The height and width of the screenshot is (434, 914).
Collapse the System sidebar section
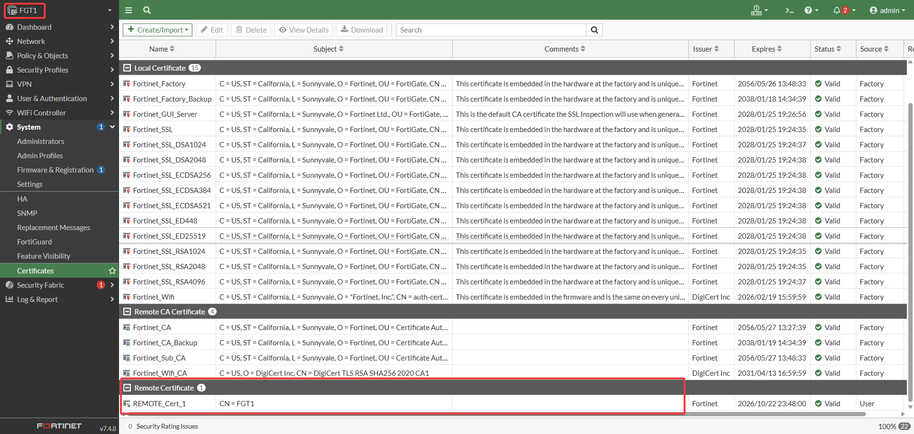(59, 127)
